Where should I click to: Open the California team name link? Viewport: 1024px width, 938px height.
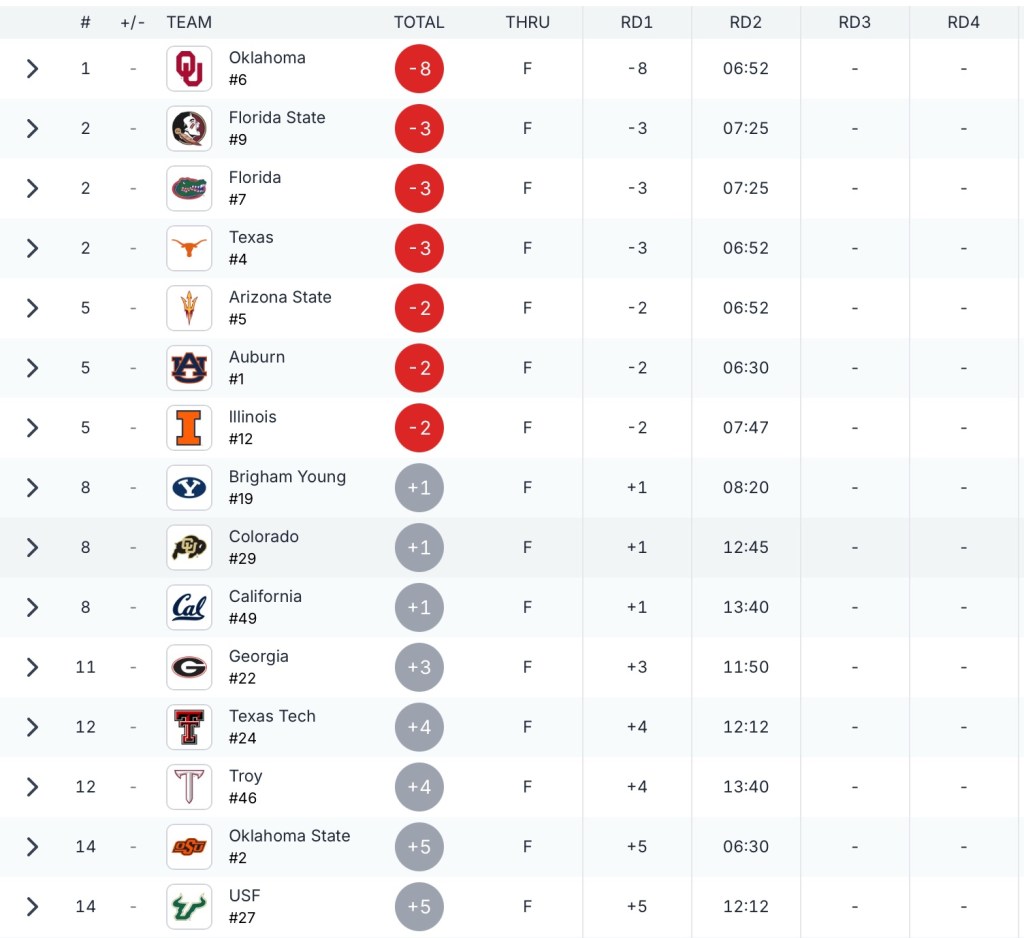265,596
